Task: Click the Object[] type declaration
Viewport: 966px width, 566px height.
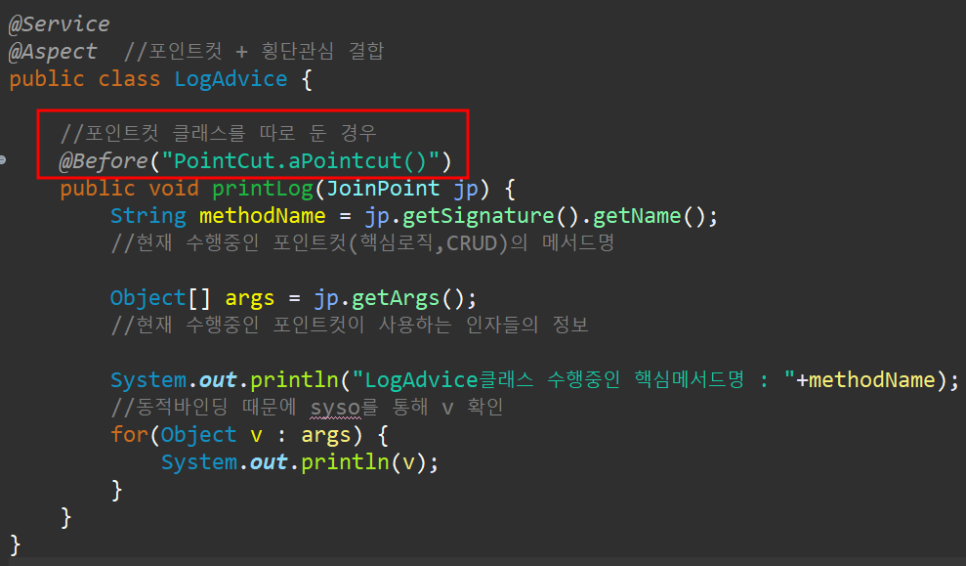Action: tap(160, 298)
